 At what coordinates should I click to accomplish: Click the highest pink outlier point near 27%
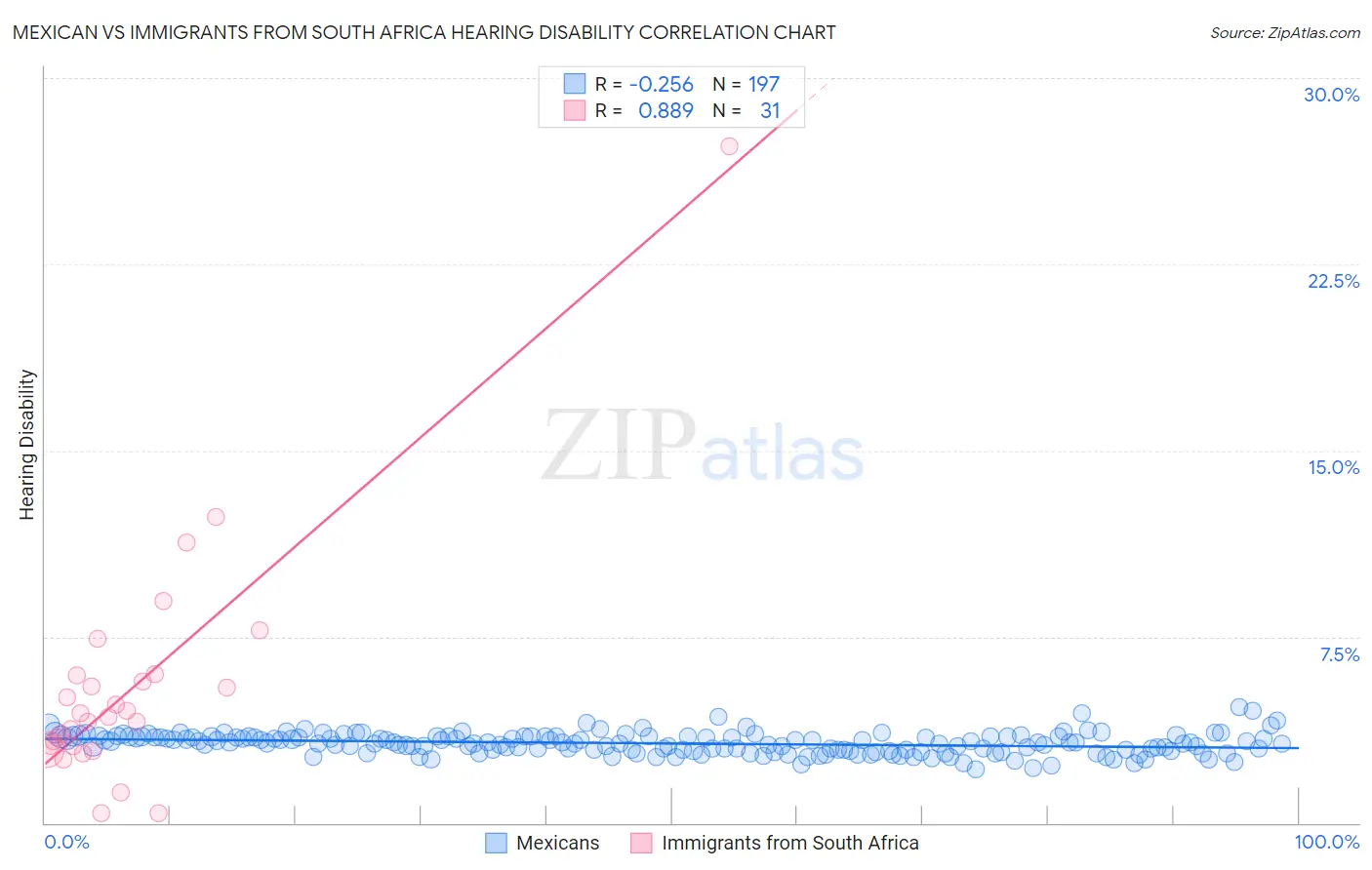tap(729, 146)
